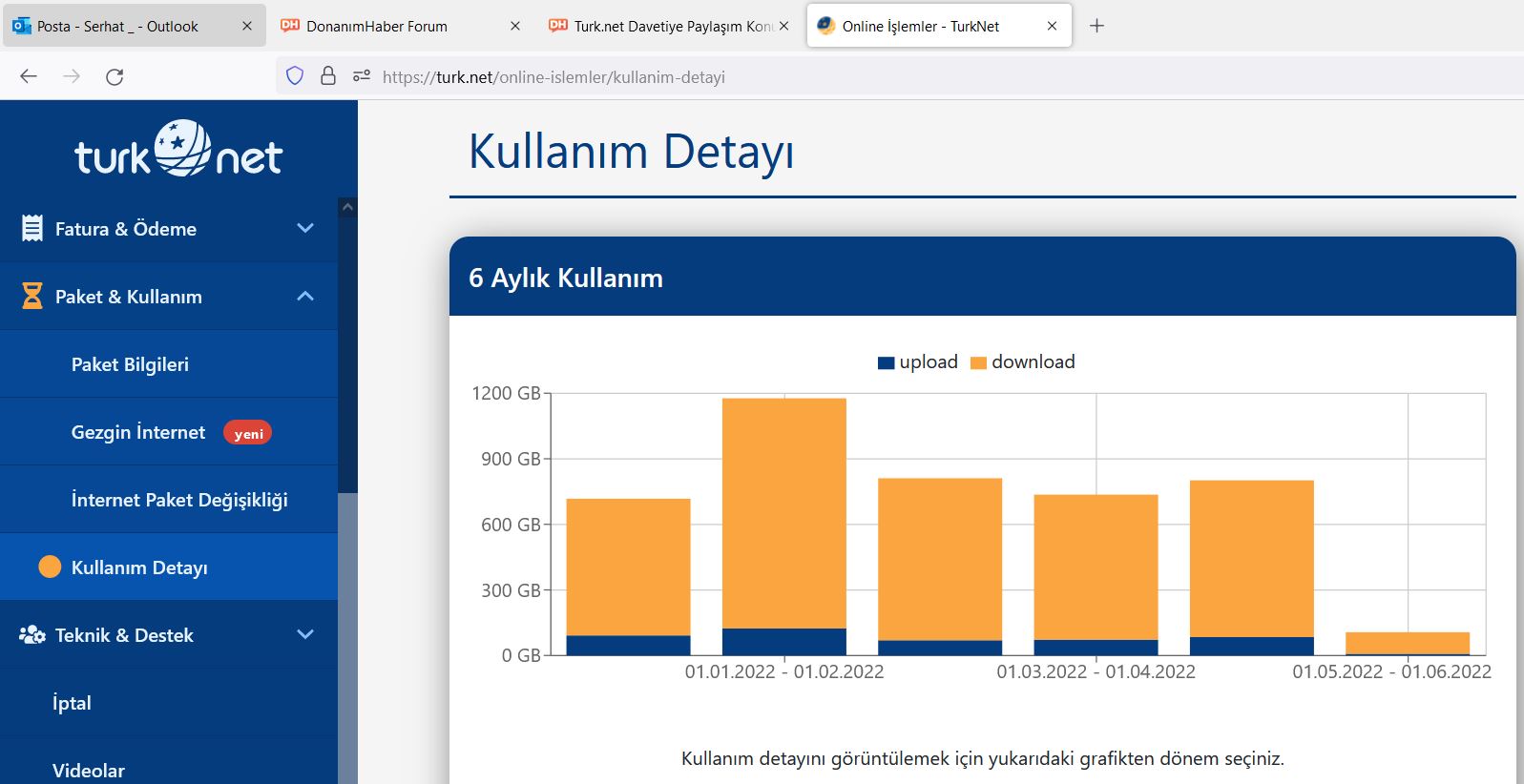The width and height of the screenshot is (1524, 784).
Task: Click the Kullanım Detayı page title
Action: [632, 153]
